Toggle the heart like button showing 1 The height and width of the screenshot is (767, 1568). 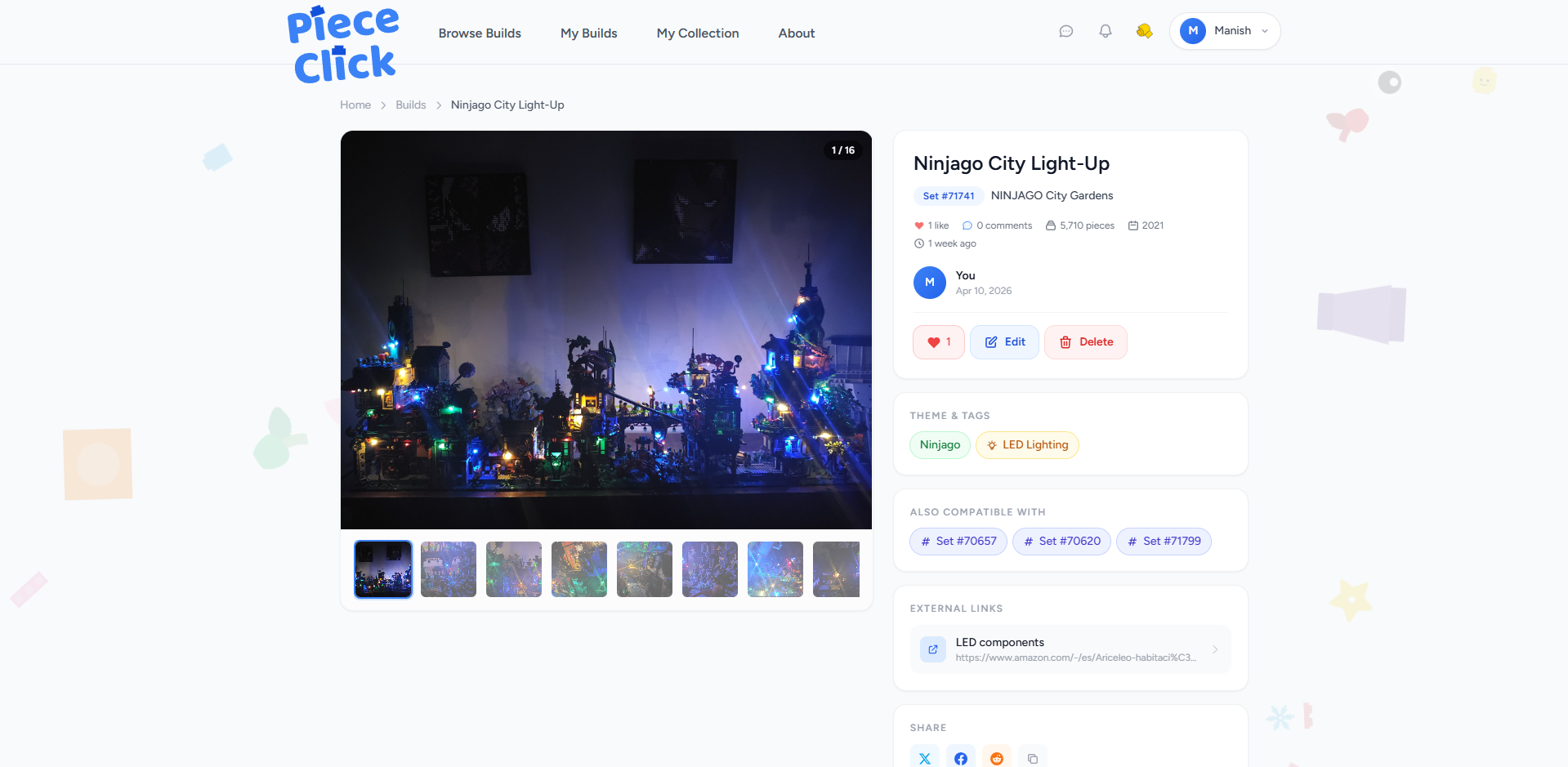click(x=939, y=342)
